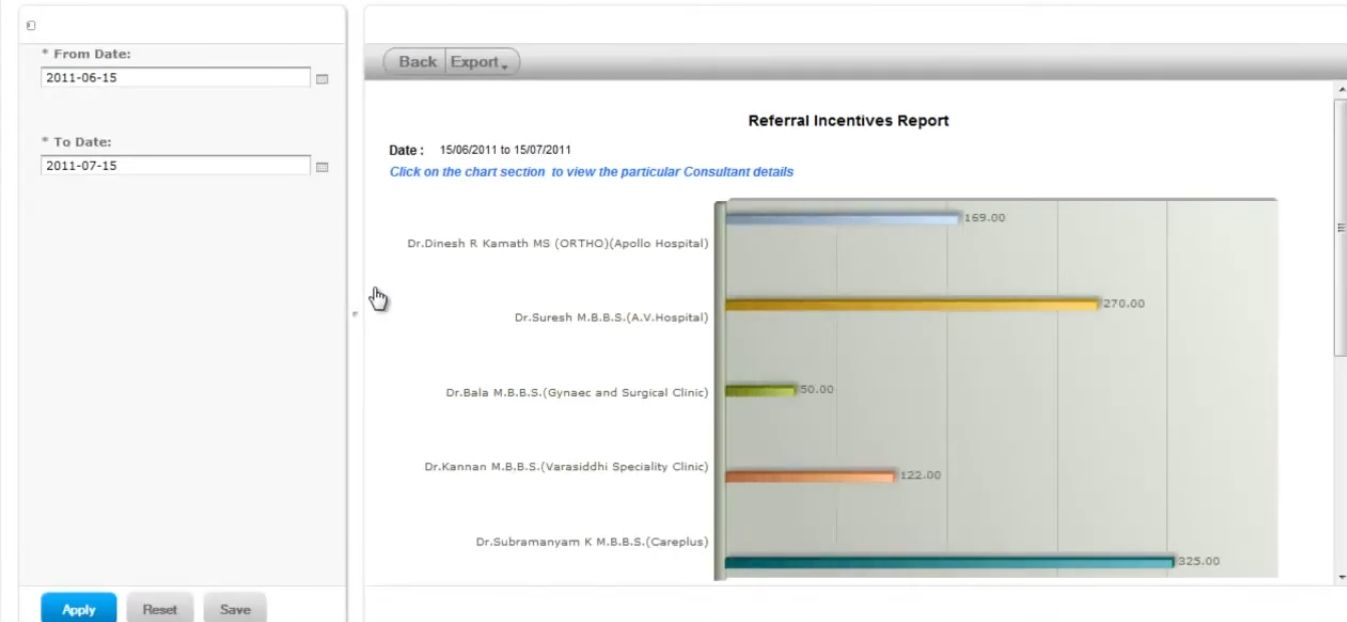
Task: Click the 'Click on the chart section' hint text
Action: [591, 172]
